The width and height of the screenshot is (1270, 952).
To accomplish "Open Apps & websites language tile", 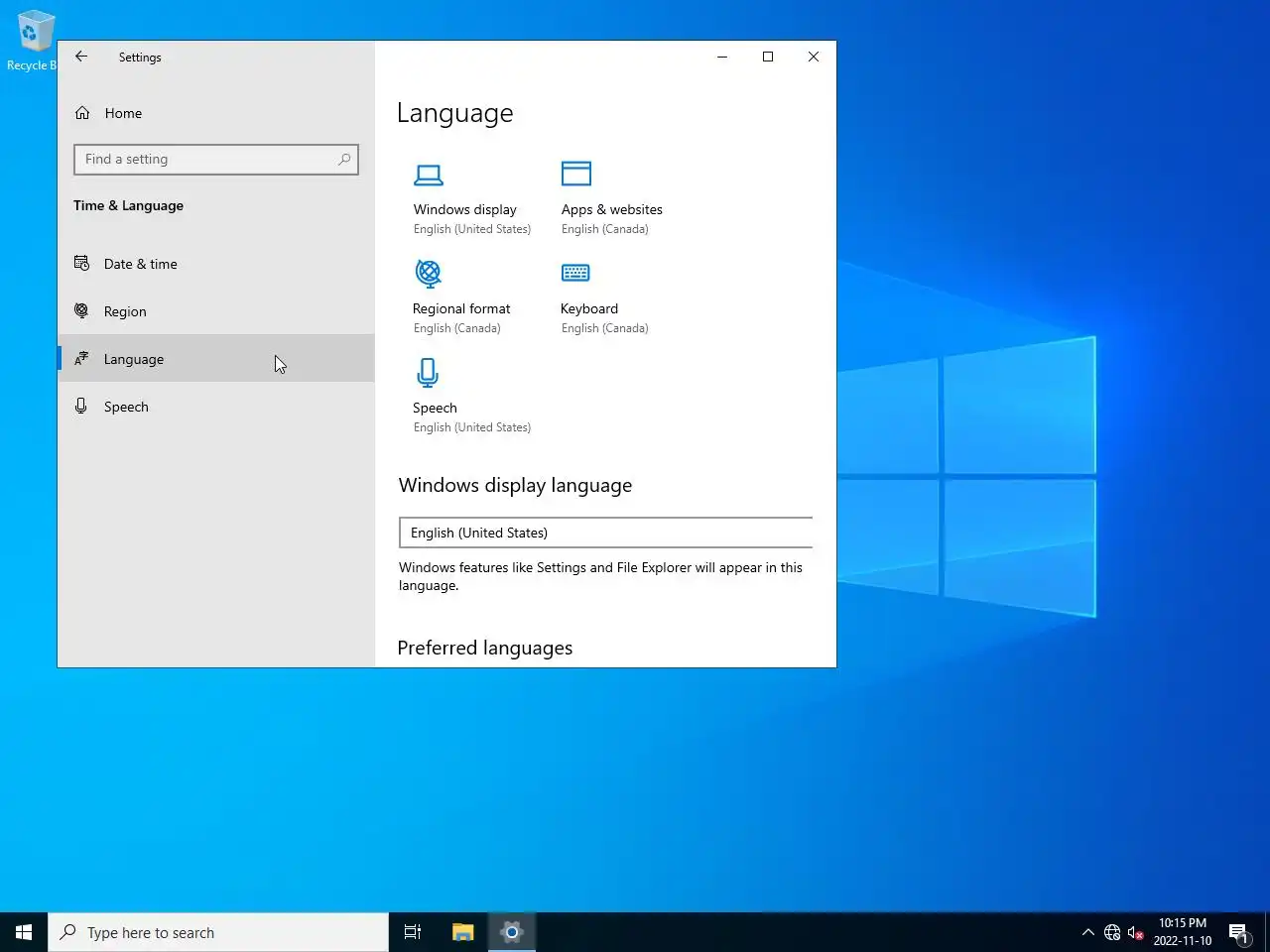I will coord(611,209).
